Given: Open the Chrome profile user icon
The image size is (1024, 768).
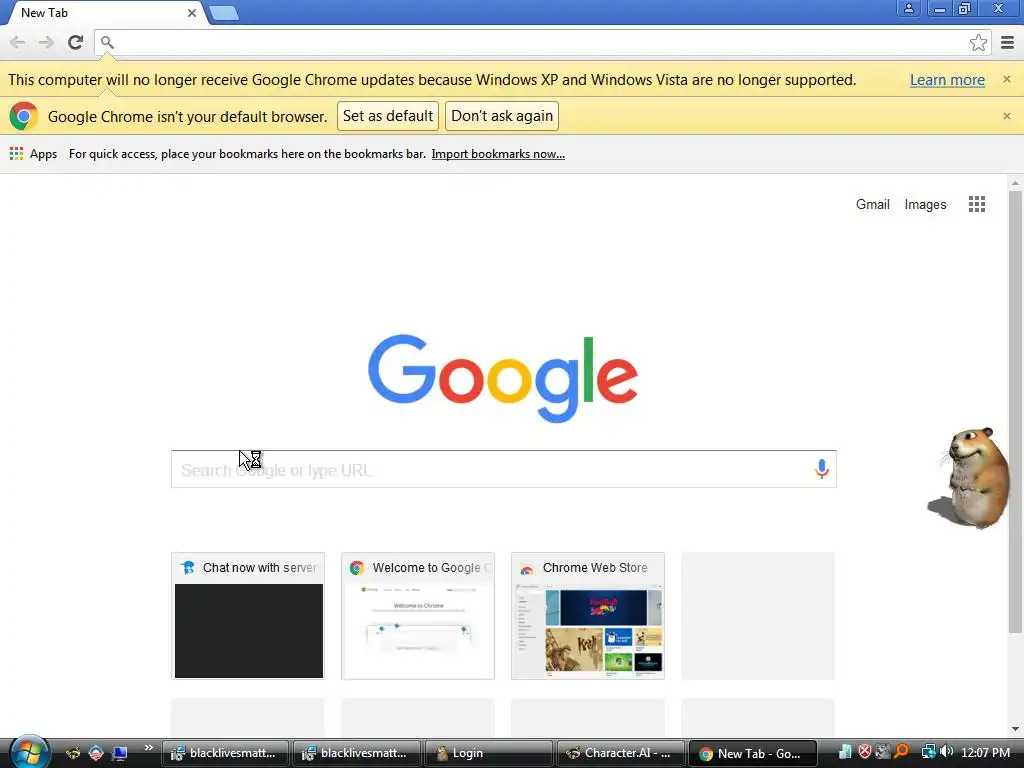Looking at the screenshot, I should tap(908, 8).
